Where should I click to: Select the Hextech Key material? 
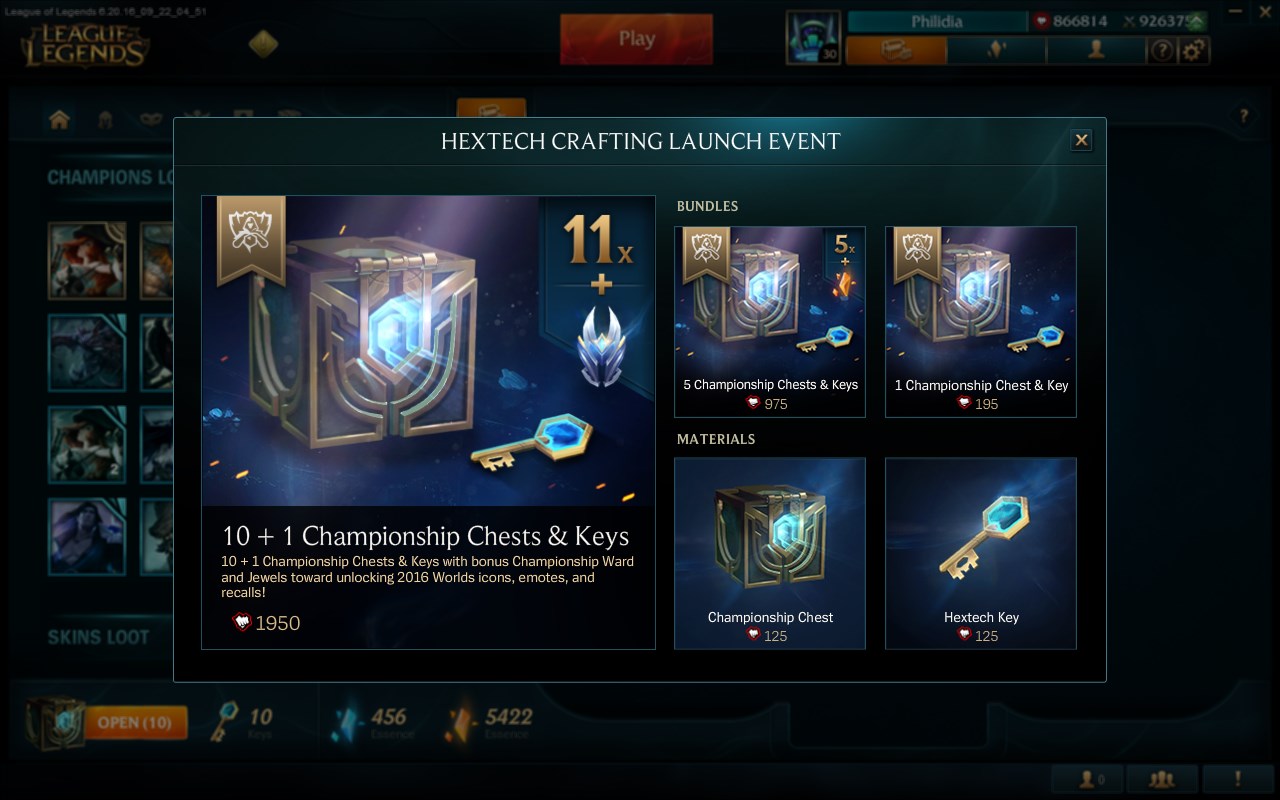[981, 553]
